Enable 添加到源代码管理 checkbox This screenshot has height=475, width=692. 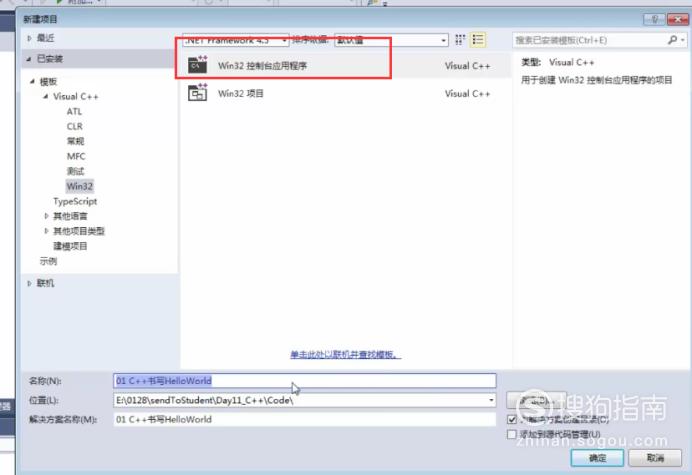pos(512,434)
